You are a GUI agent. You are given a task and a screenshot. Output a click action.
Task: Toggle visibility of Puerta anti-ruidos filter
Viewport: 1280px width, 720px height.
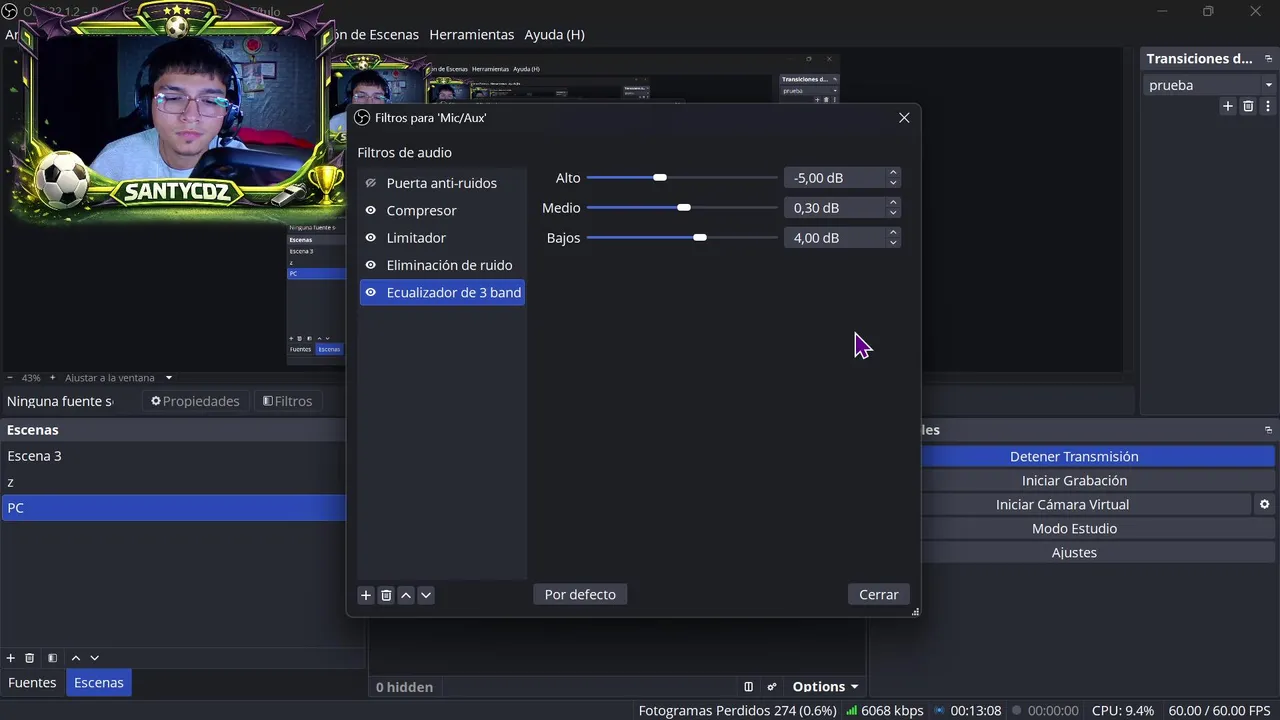(x=371, y=183)
